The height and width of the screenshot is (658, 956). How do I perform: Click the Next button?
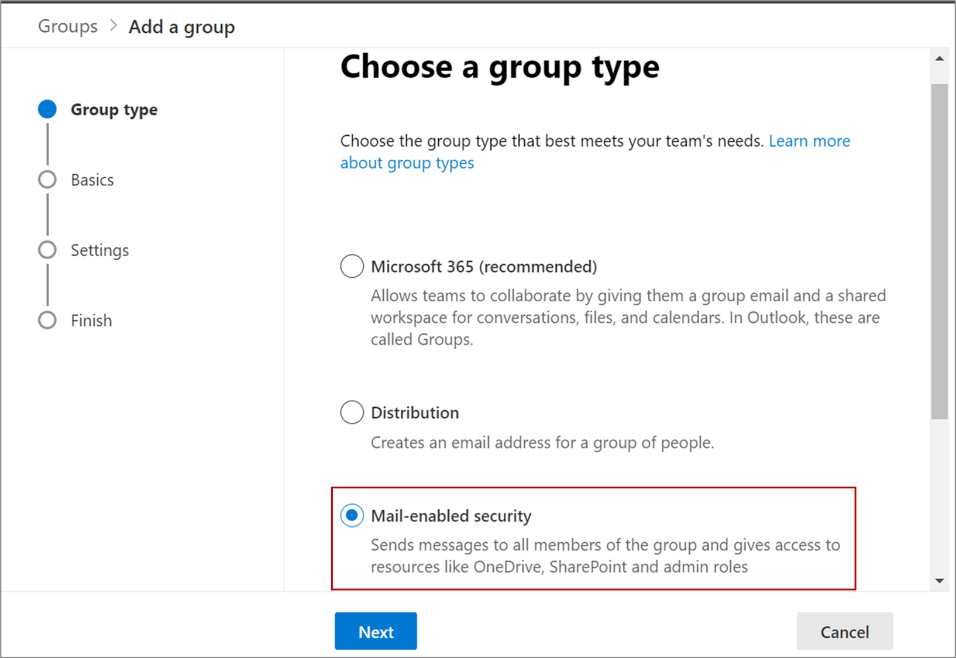(x=375, y=631)
